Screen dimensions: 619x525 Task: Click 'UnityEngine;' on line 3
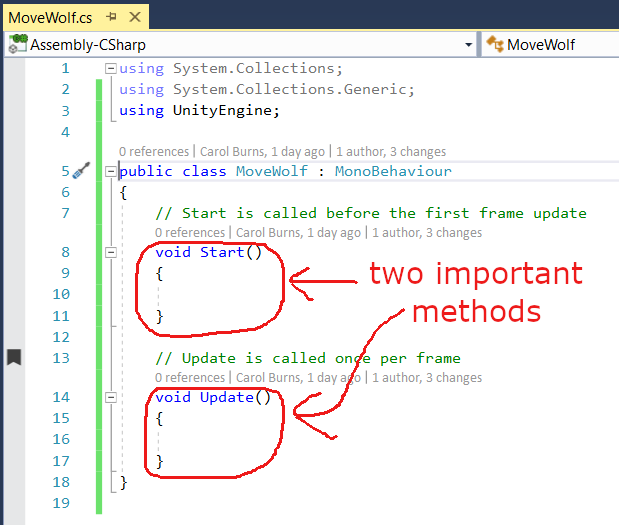(226, 111)
